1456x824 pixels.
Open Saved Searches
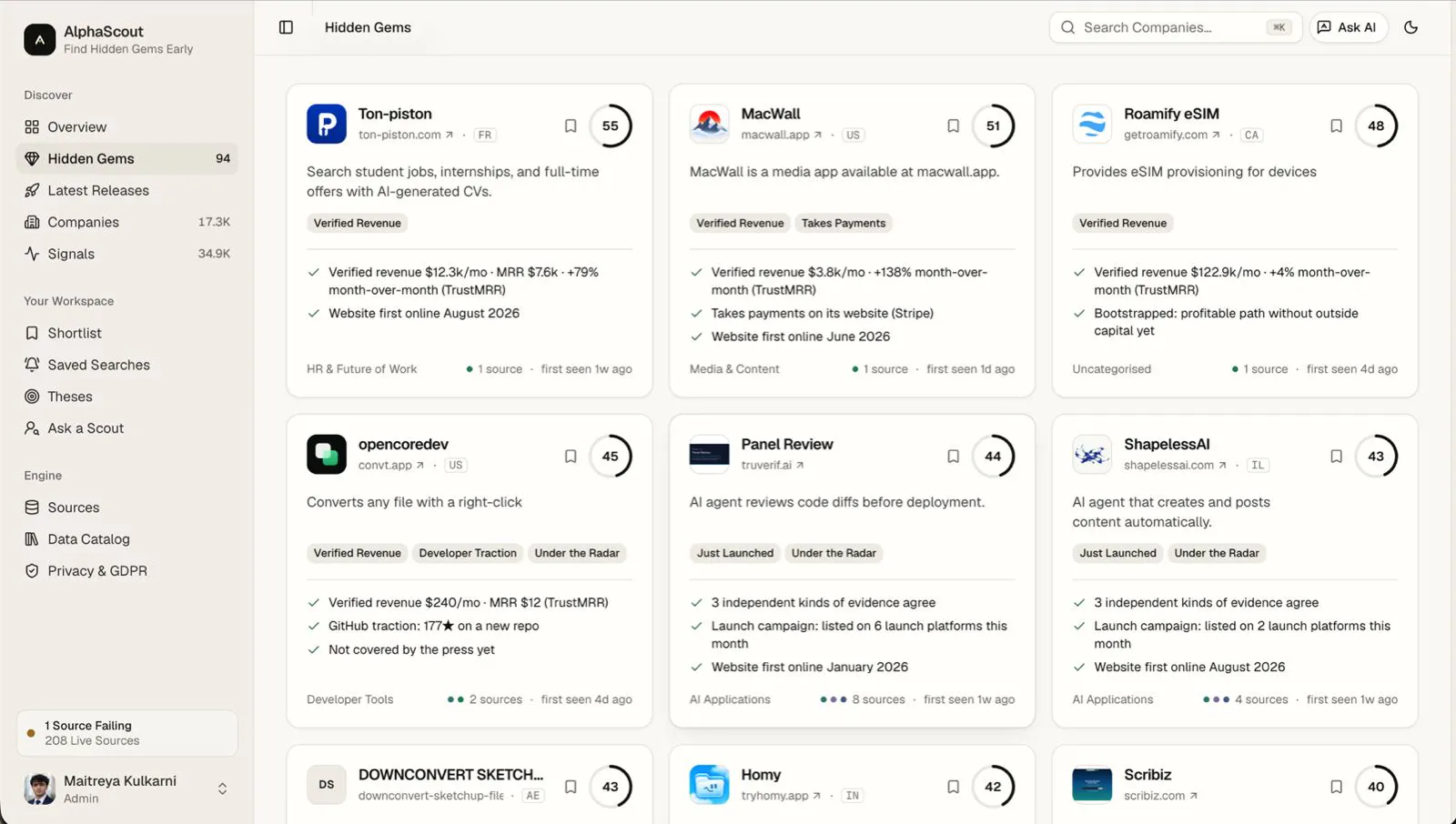[126, 365]
